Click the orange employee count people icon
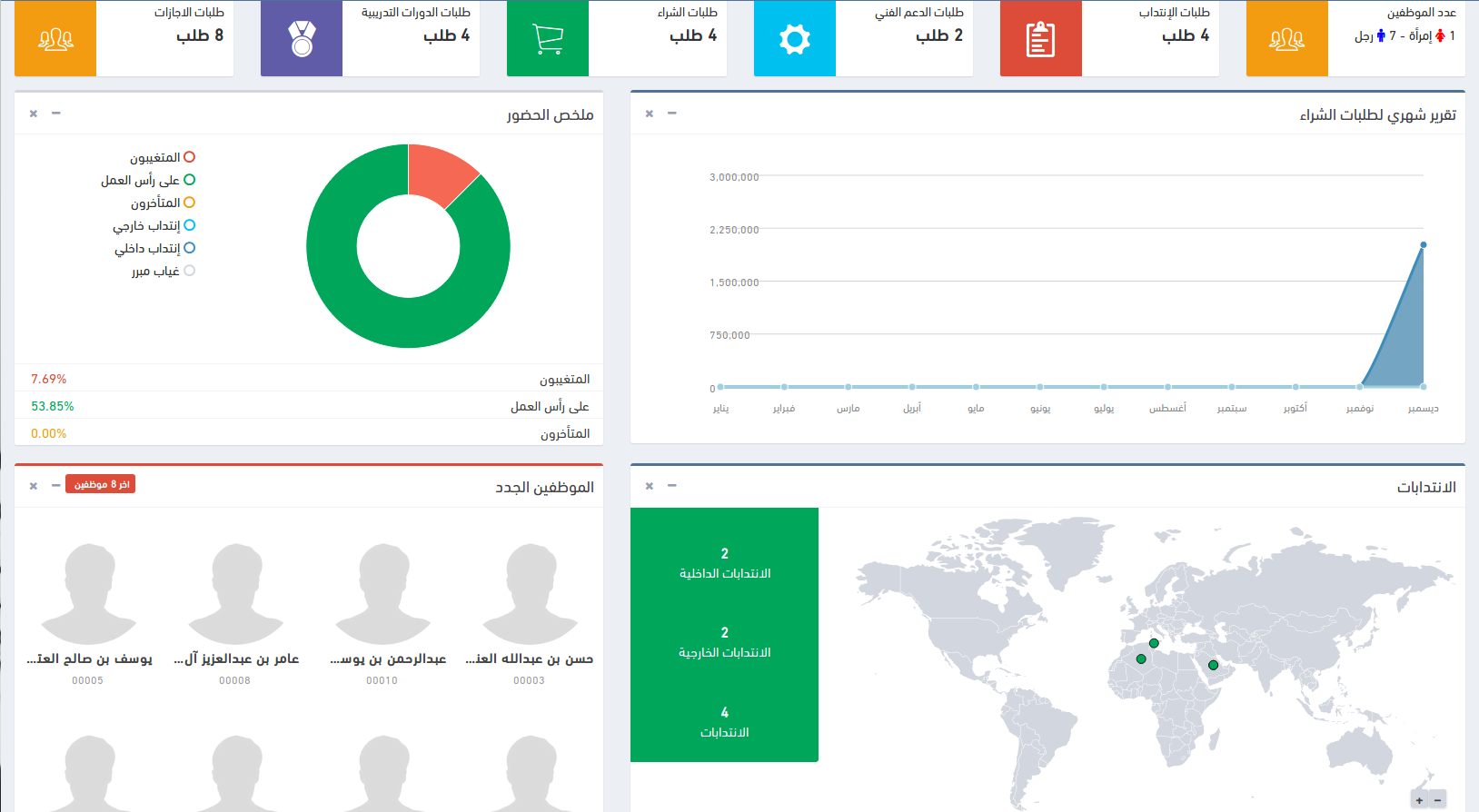This screenshot has height=812, width=1479. pos(1286,39)
